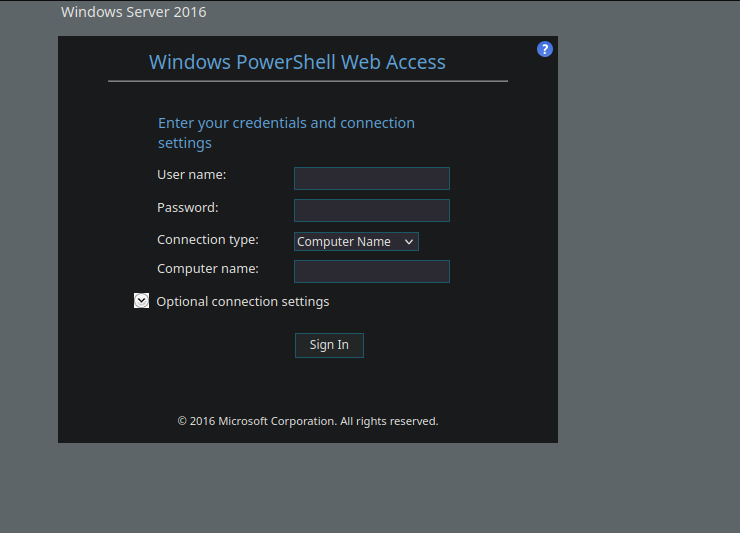Click the Sign In button
This screenshot has width=740, height=533.
click(x=329, y=346)
